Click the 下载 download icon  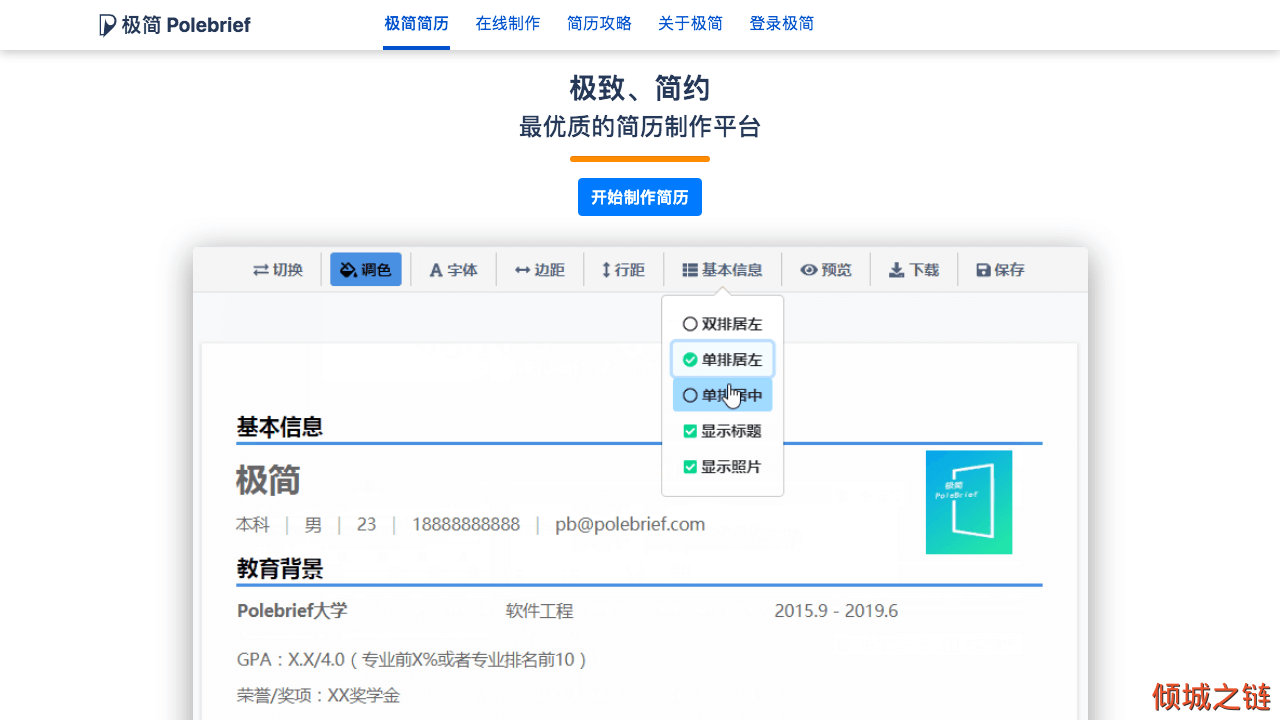pyautogui.click(x=897, y=270)
